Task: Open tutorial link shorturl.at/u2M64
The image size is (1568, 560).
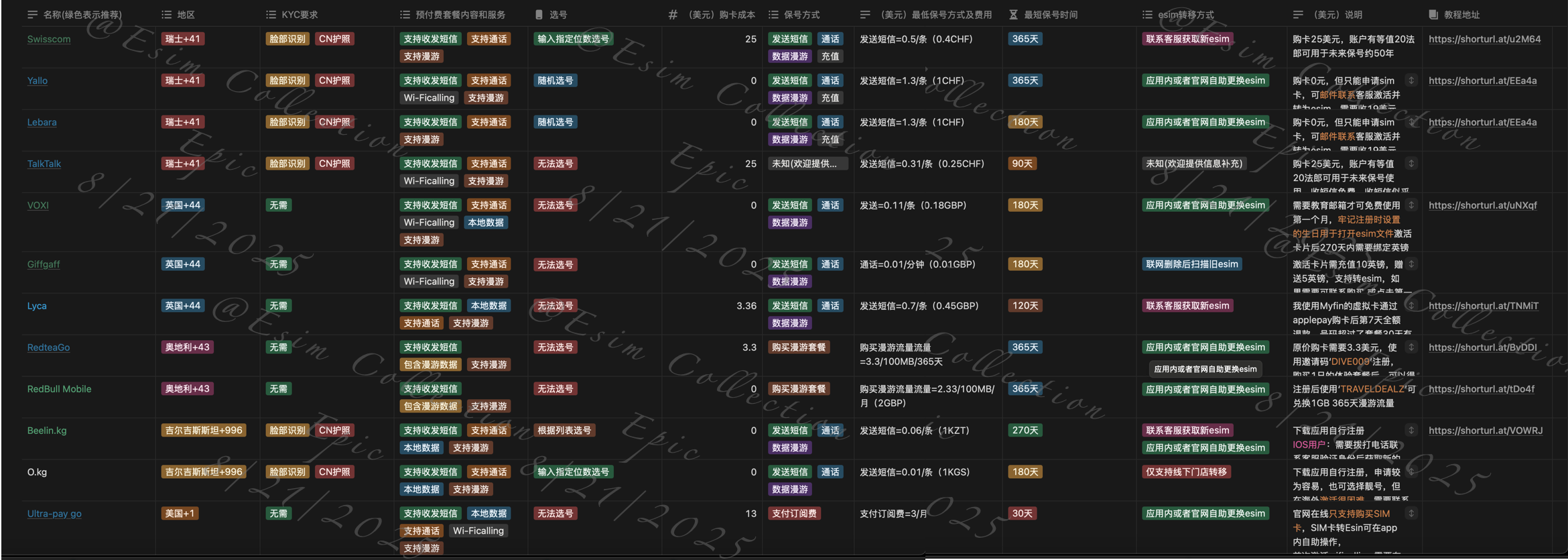Action: 1484,39
